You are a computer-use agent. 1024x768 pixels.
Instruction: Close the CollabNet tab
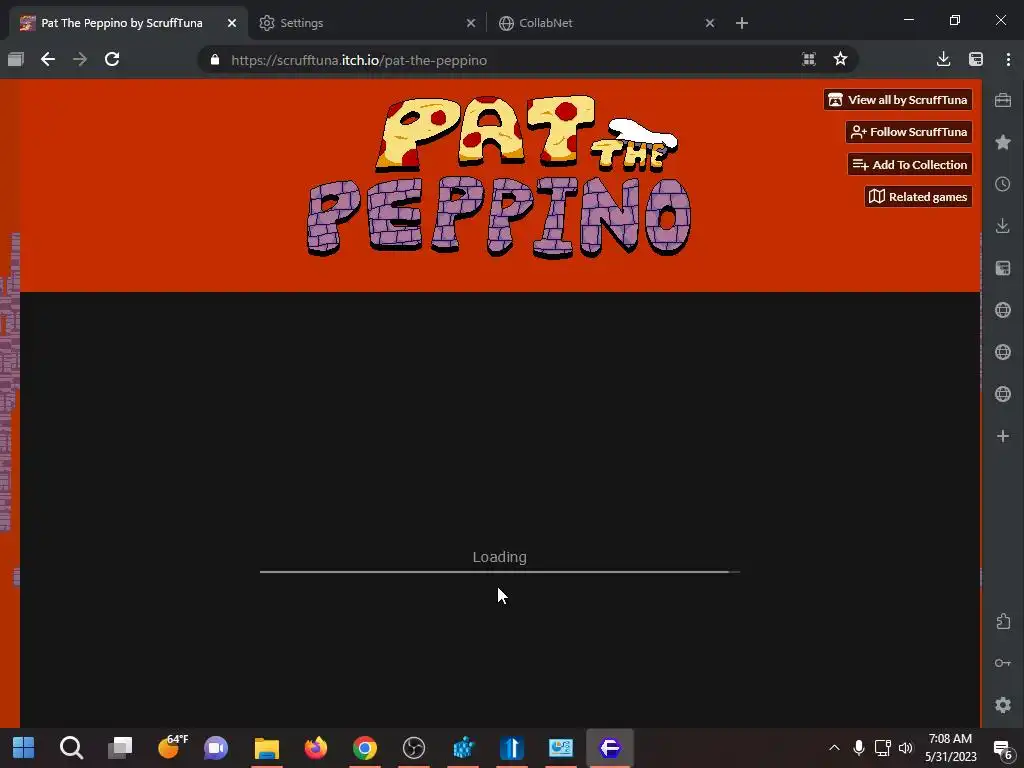710,23
